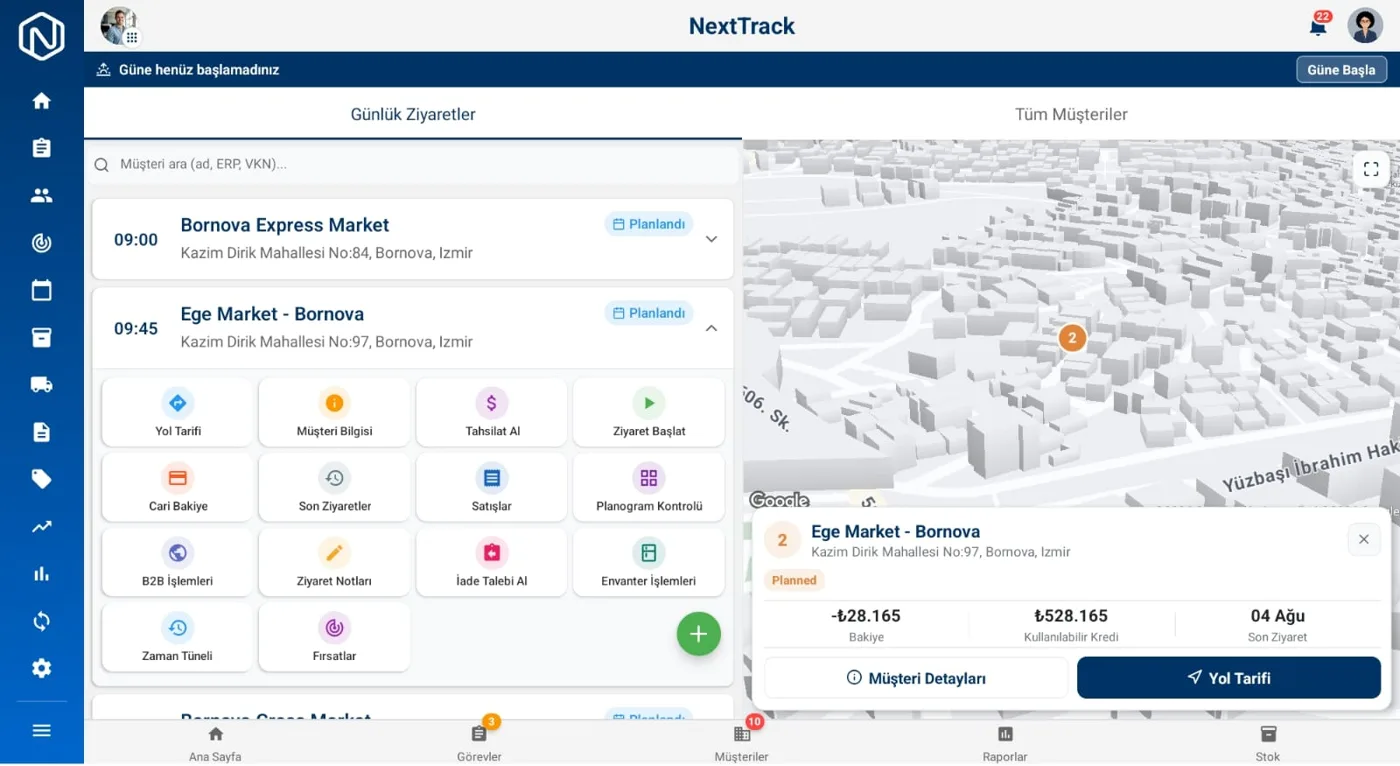This screenshot has width=1400, height=766.
Task: Select the price tag icon in the sidebar
Action: click(41, 479)
